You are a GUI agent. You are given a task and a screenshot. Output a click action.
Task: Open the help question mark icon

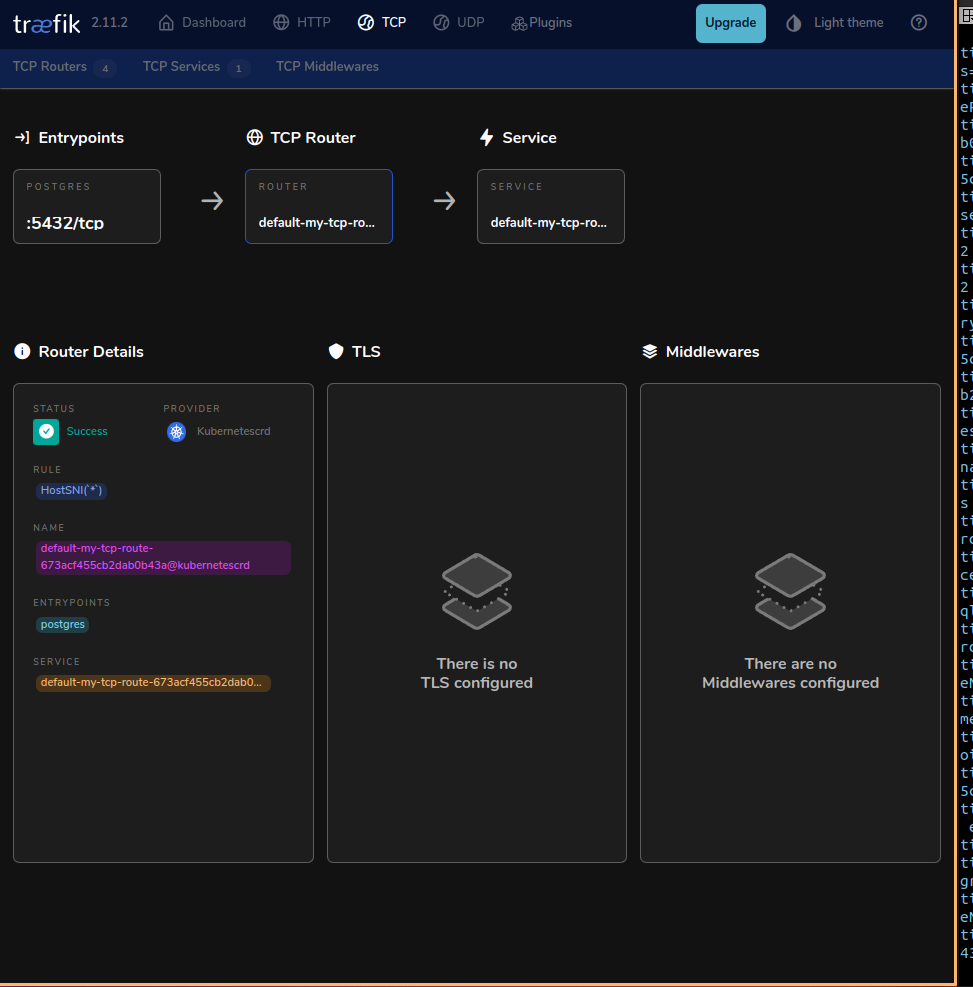[919, 23]
